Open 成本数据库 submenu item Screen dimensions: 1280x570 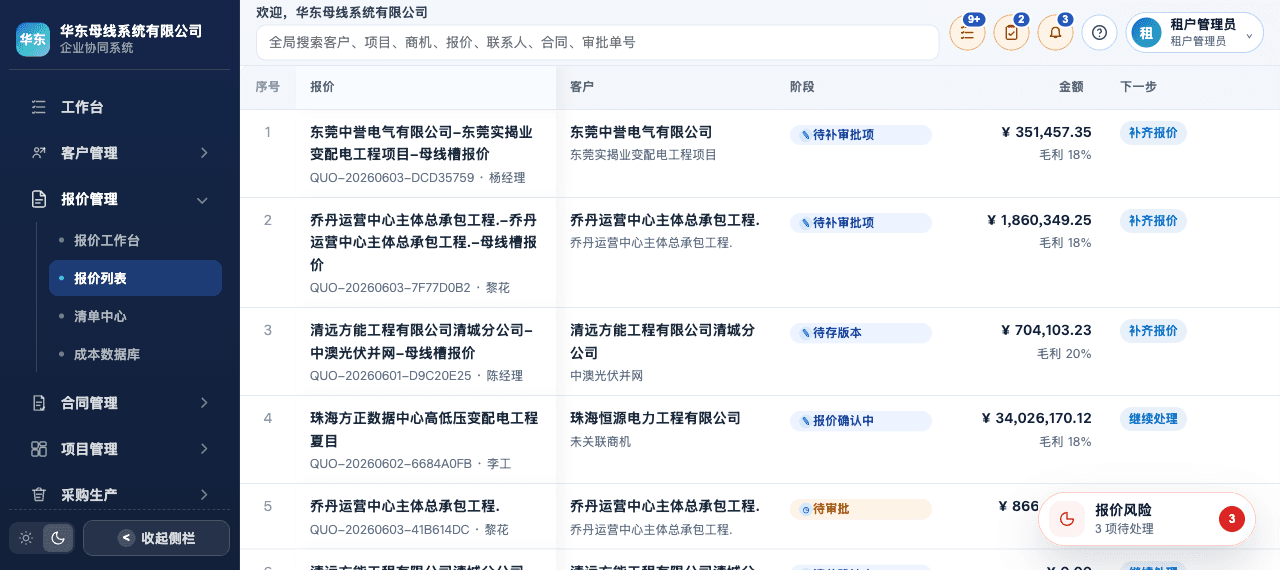click(135, 354)
